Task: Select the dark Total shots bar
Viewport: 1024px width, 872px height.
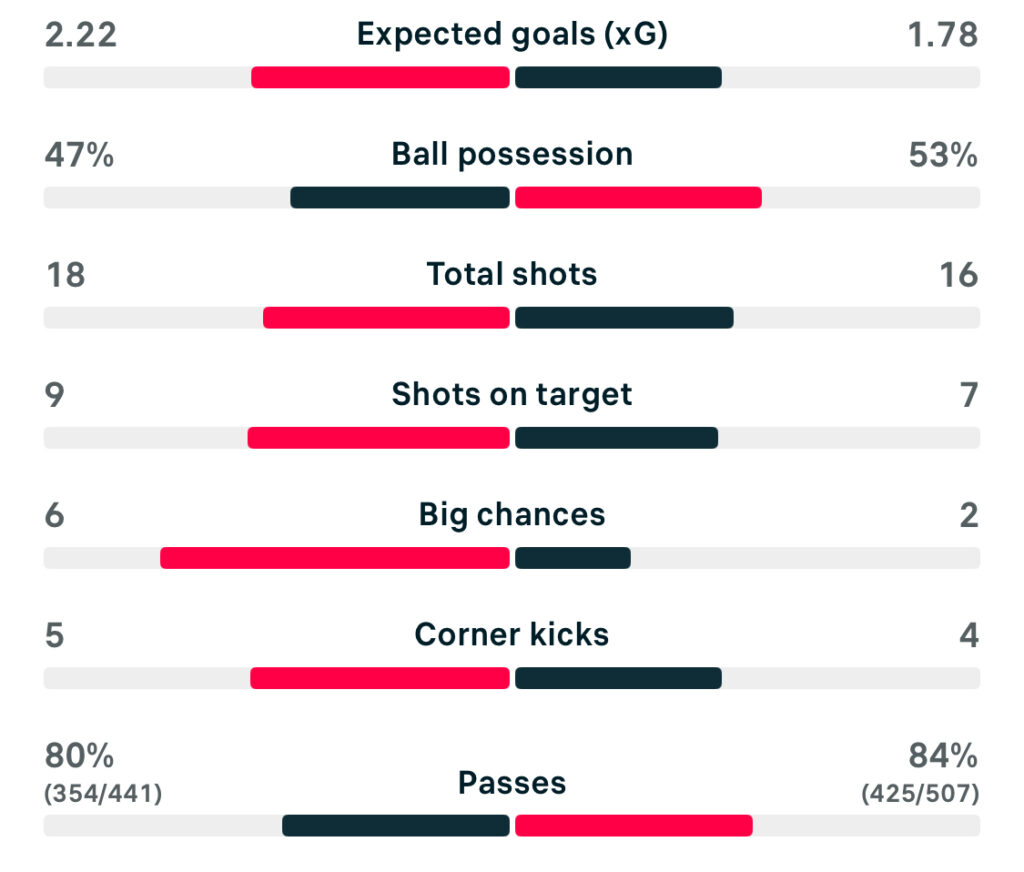Action: 624,317
